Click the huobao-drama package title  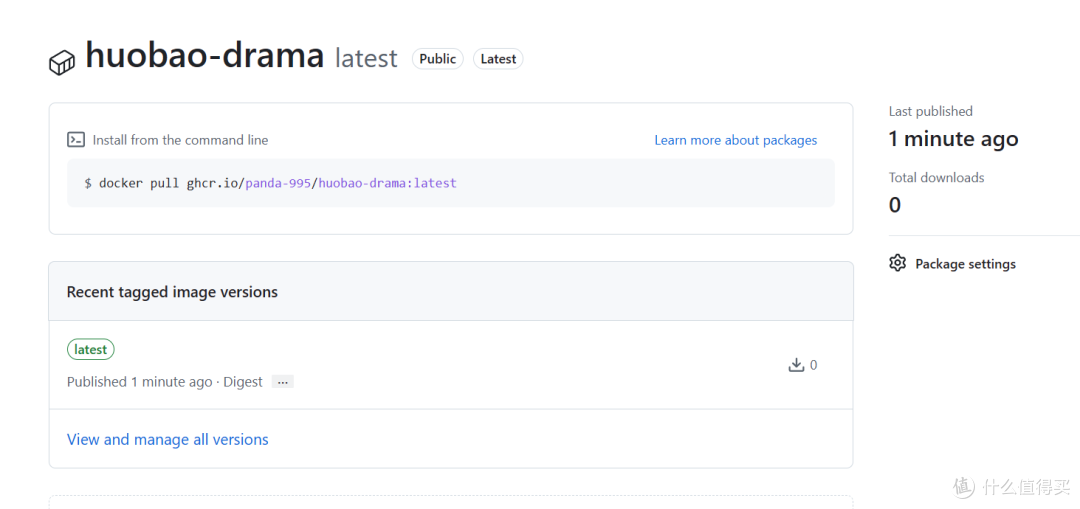[x=205, y=56]
